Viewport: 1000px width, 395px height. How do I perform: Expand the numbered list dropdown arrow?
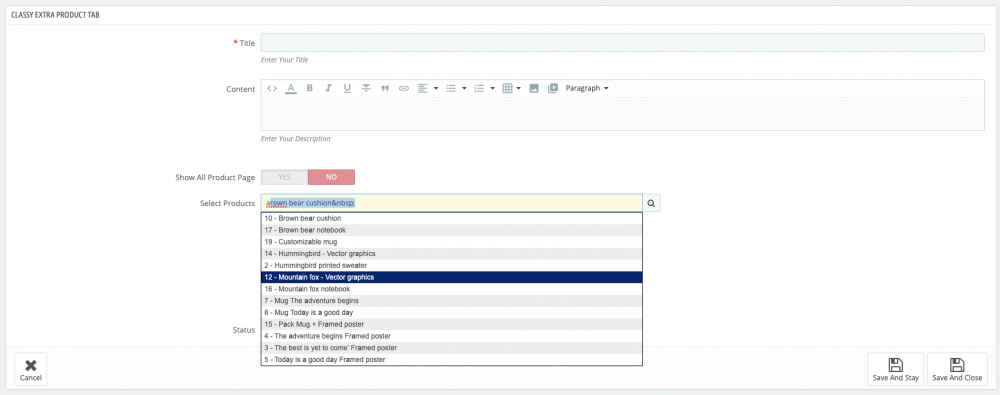493,88
